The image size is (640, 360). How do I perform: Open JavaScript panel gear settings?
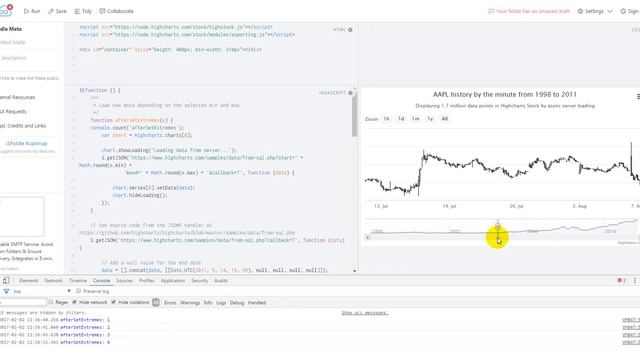(x=350, y=93)
